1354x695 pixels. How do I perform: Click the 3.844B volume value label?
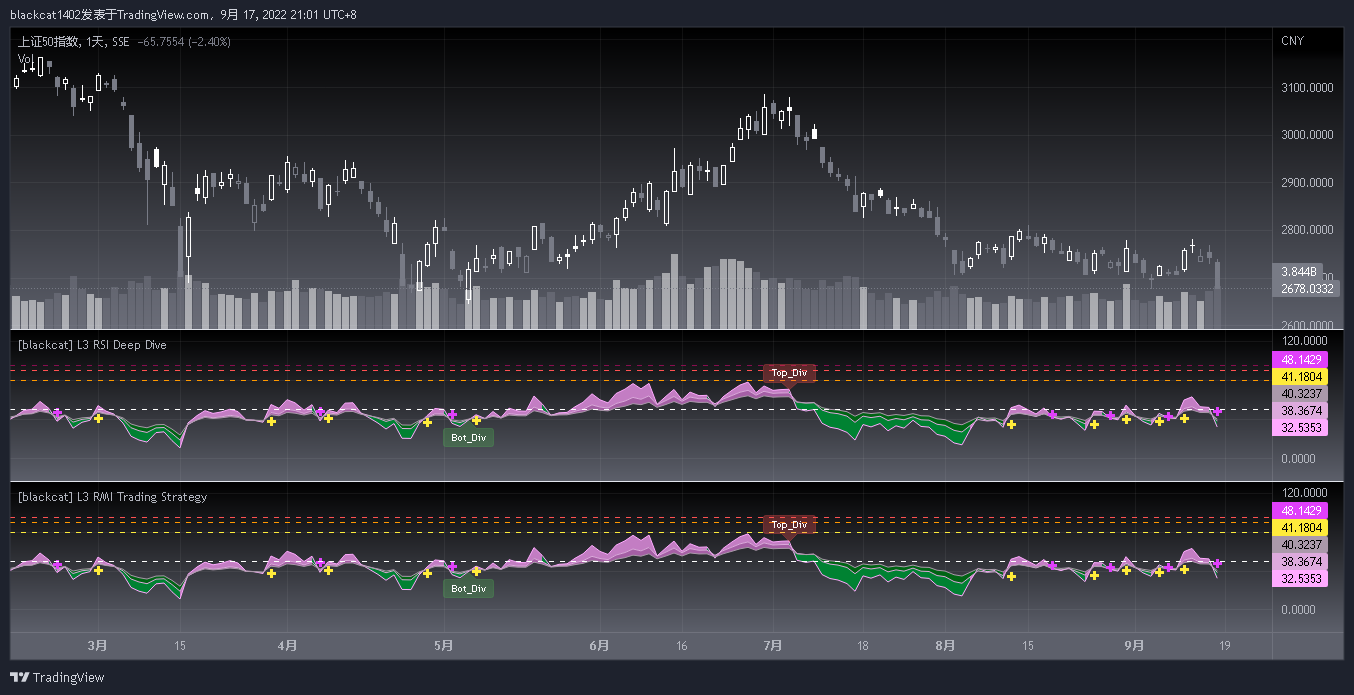[x=1298, y=272]
